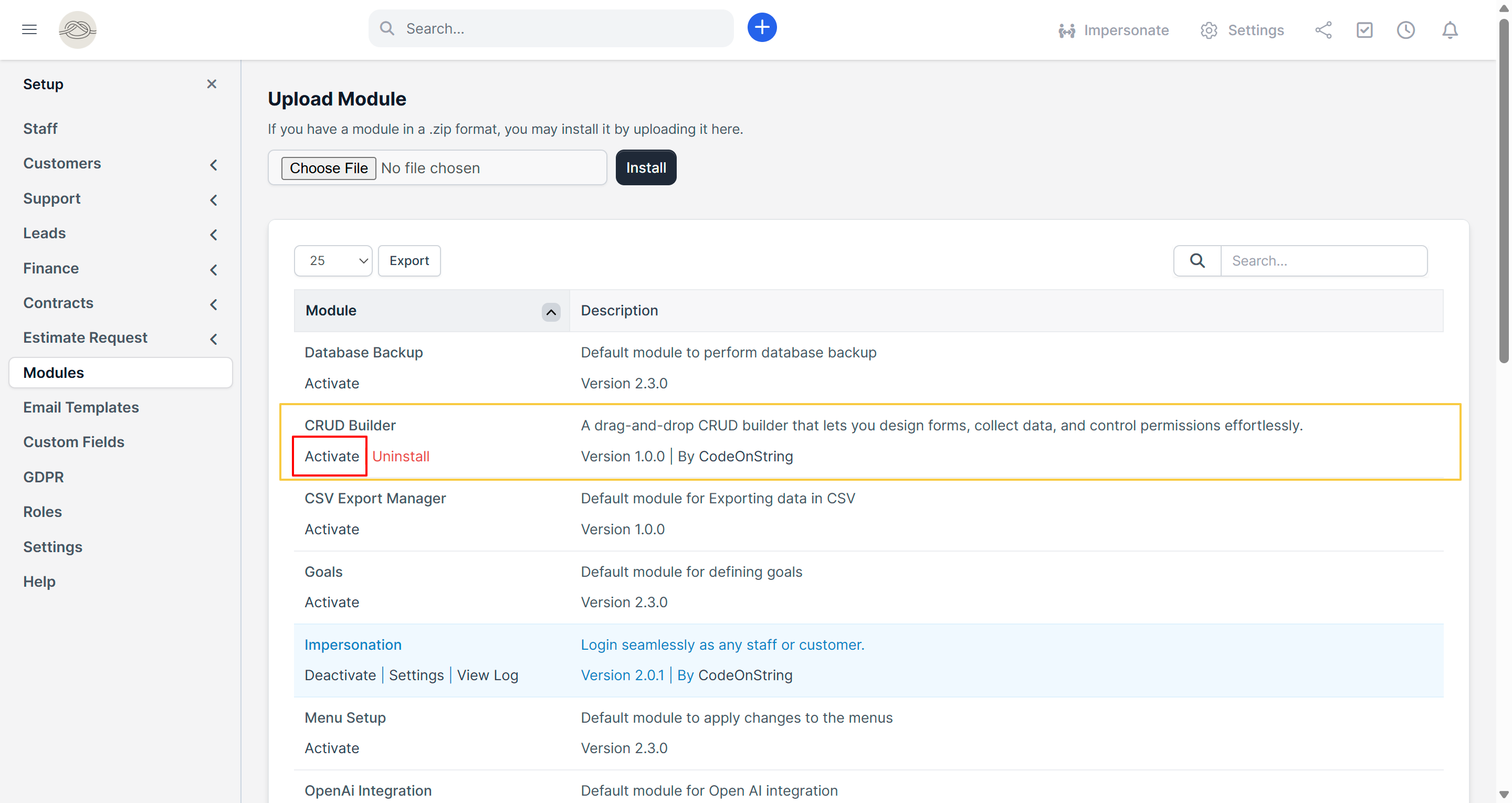Open the 25 entries per page dropdown
The image size is (1512, 803).
[333, 261]
